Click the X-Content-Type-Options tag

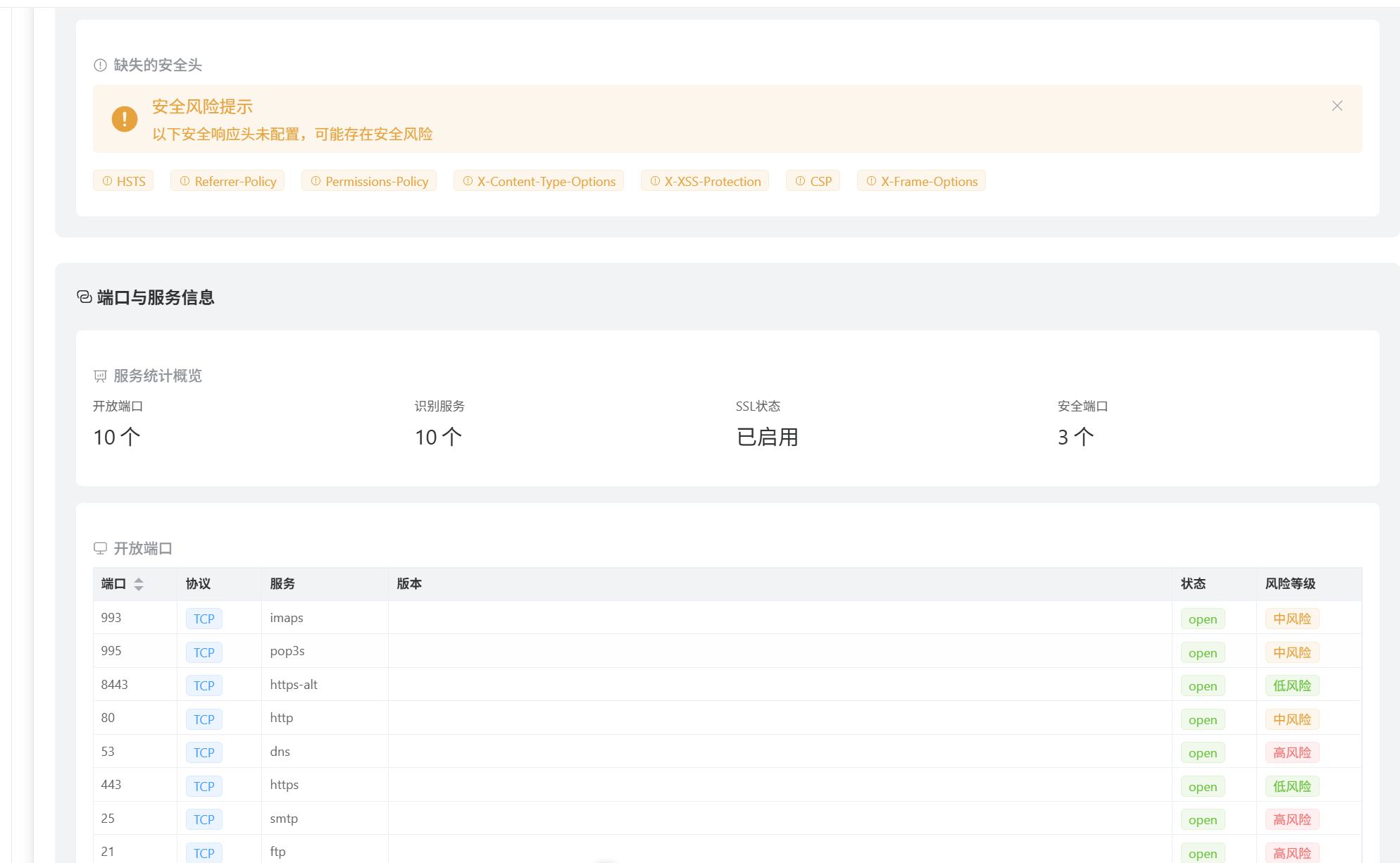(x=539, y=181)
